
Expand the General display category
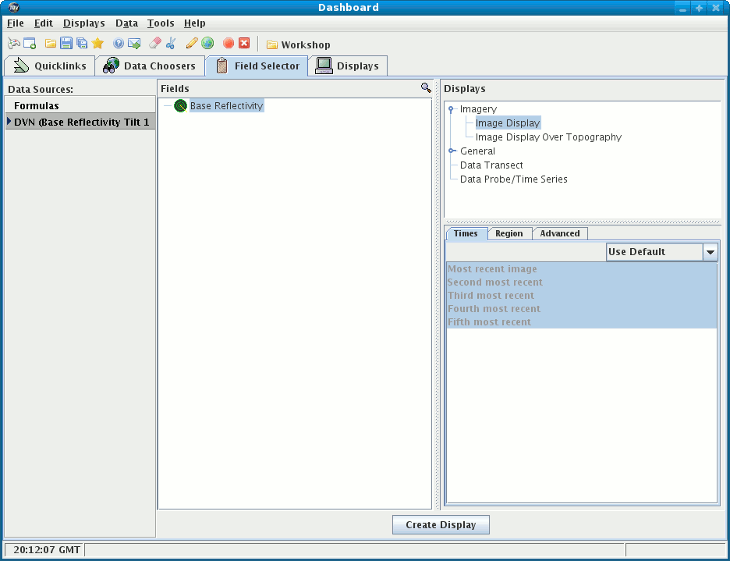click(x=452, y=151)
